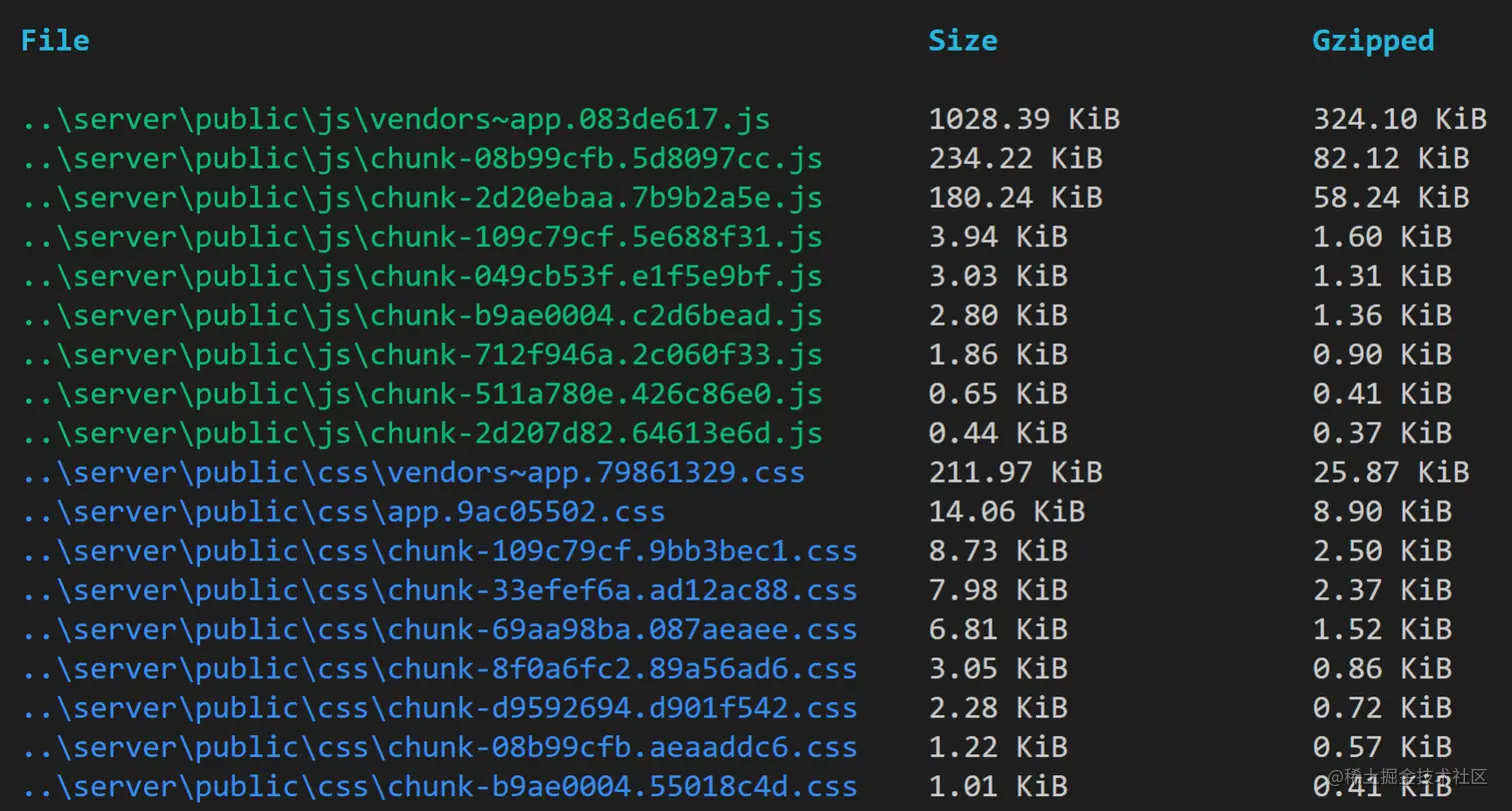Click the Gzipped column header
The height and width of the screenshot is (811, 1512).
[x=1373, y=41]
